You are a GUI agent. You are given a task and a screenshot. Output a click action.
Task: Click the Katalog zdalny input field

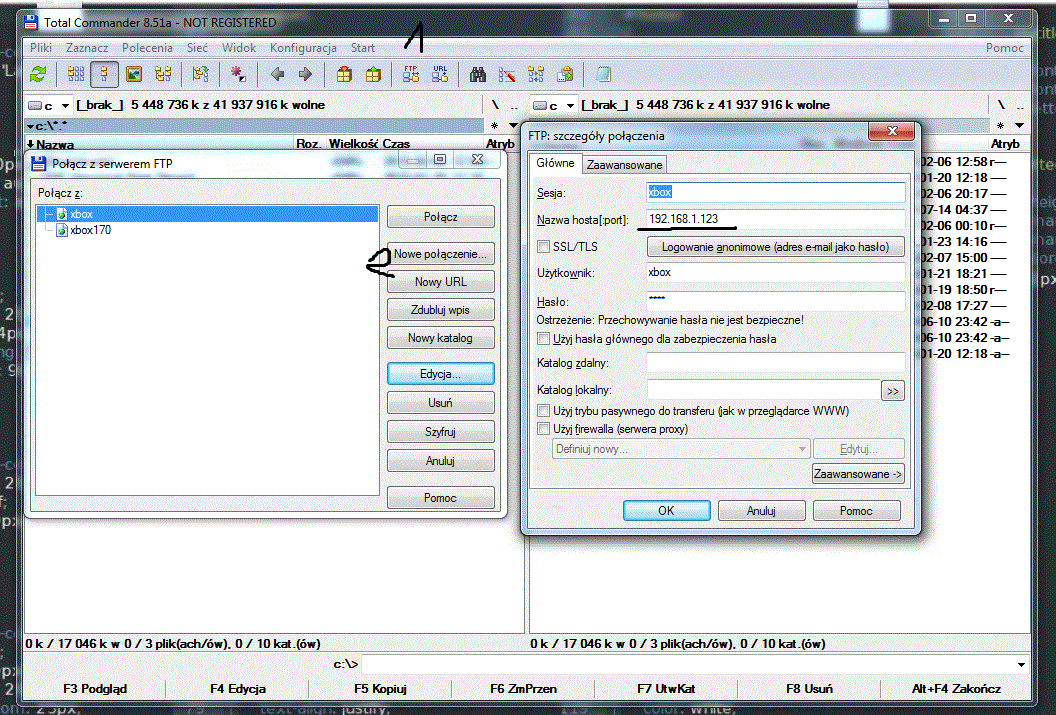tap(776, 362)
